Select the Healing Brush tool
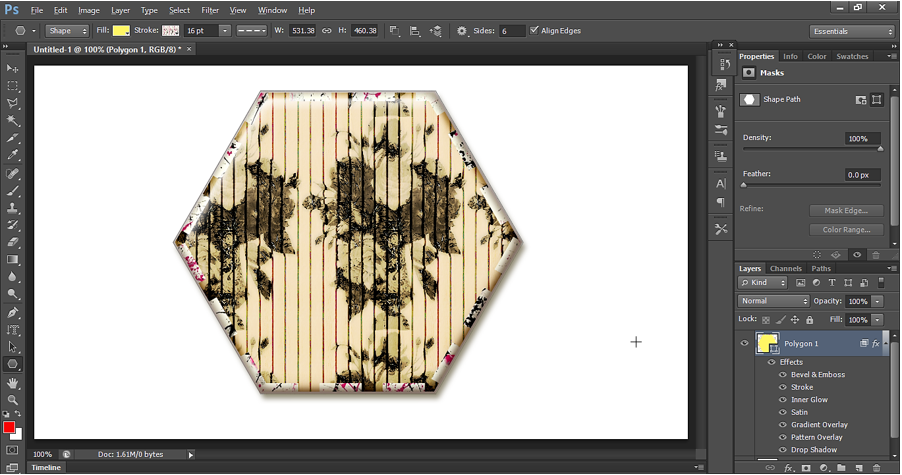Viewport: 902px width, 475px height. tap(12, 173)
